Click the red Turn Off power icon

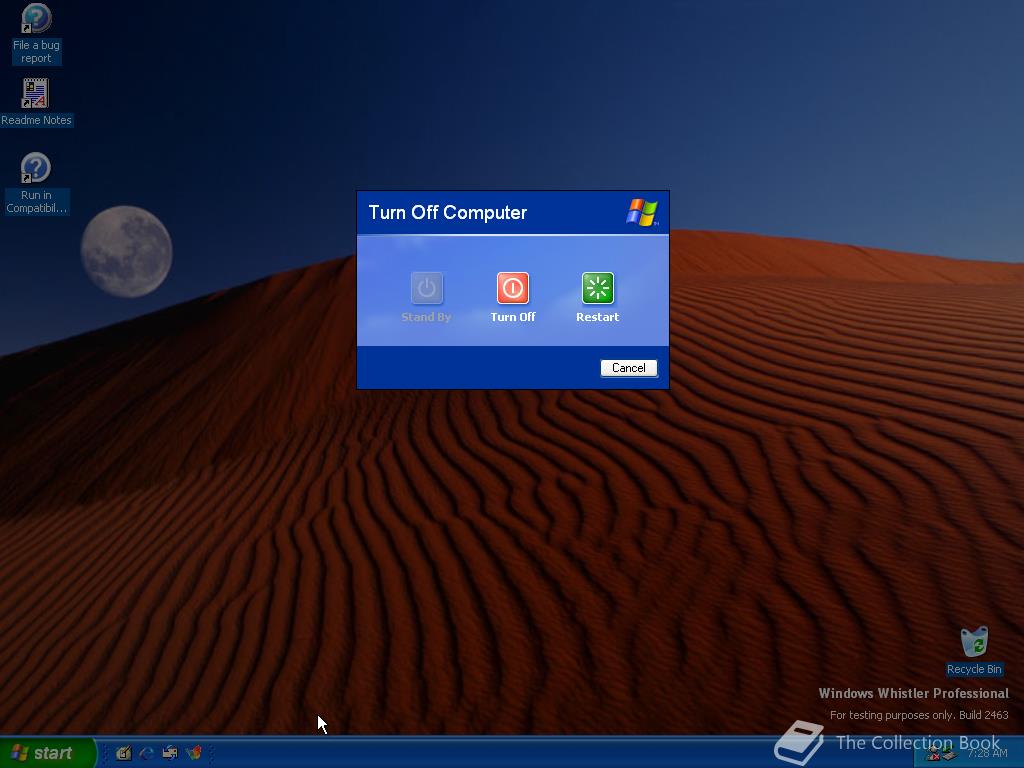point(513,288)
